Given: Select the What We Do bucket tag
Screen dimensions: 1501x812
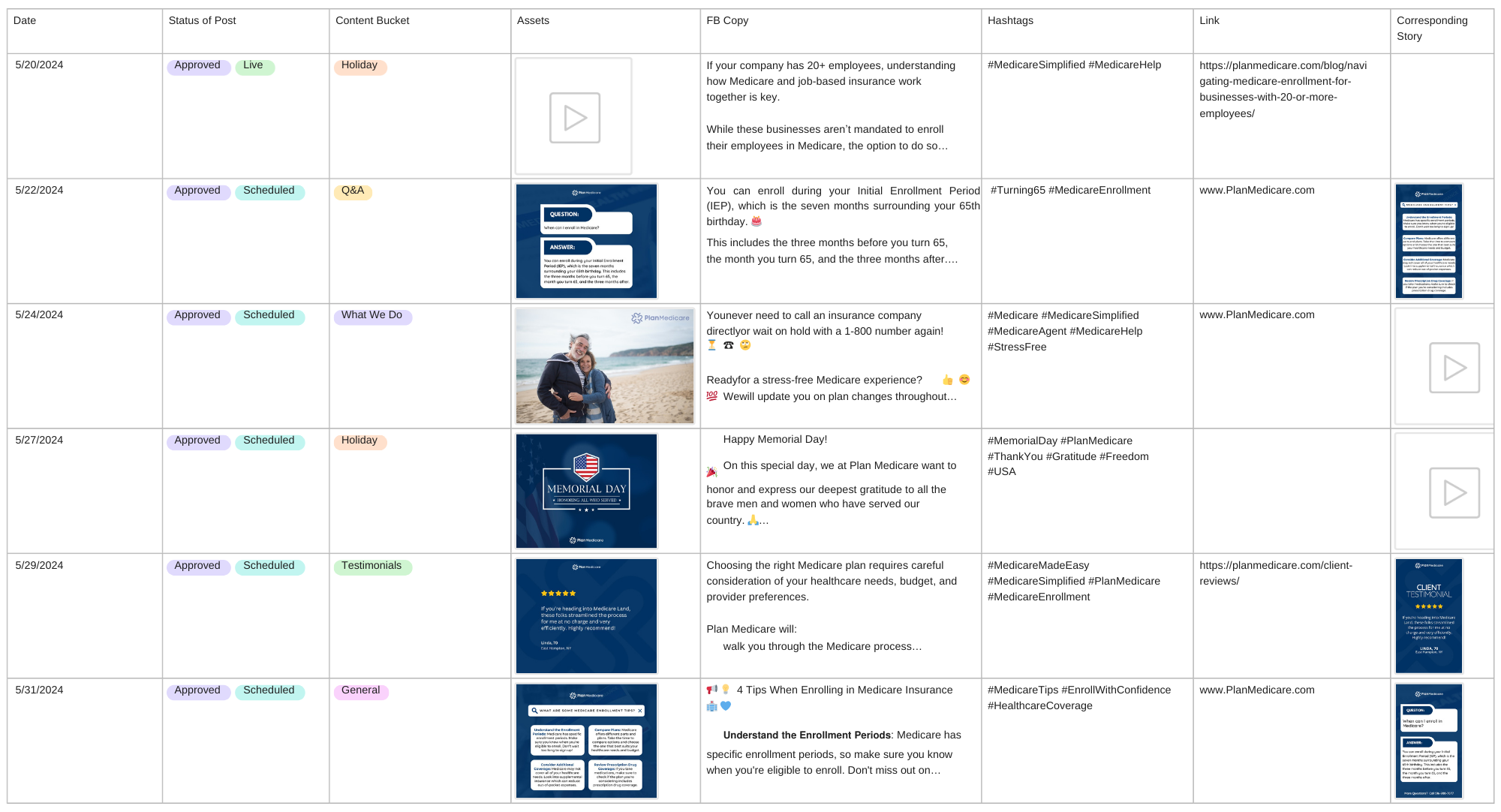Looking at the screenshot, I should pos(372,316).
